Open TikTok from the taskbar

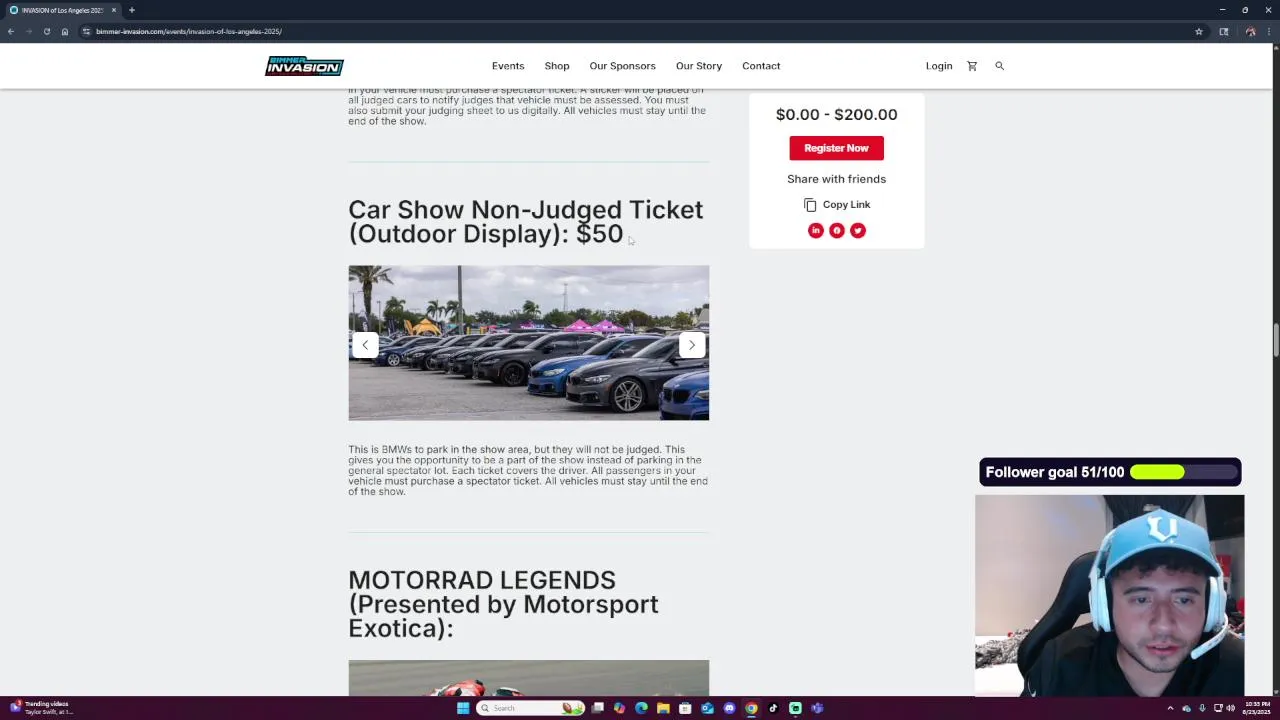pyautogui.click(x=773, y=708)
